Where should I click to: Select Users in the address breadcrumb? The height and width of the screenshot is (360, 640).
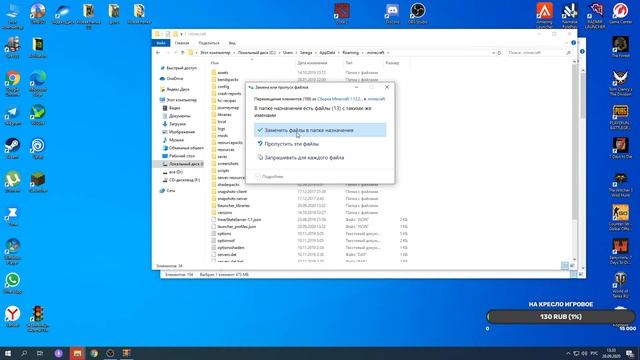coord(288,53)
